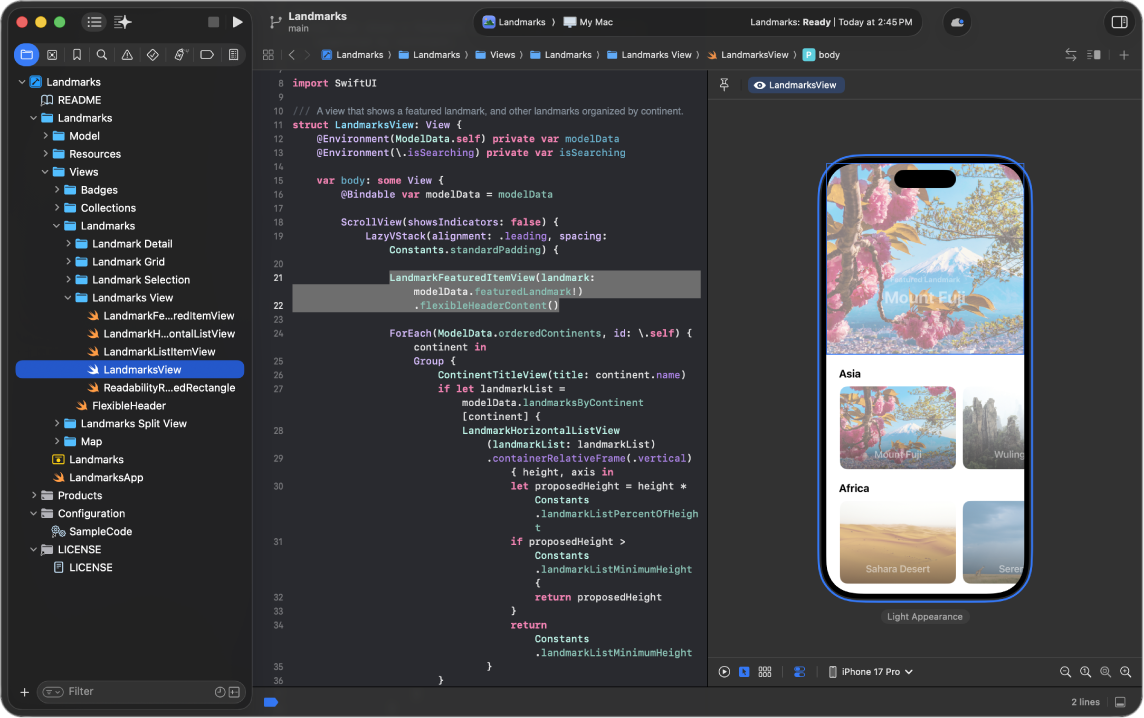Image resolution: width=1144 pixels, height=718 pixels.
Task: Open the Bookmark navigator
Action: tap(76, 55)
